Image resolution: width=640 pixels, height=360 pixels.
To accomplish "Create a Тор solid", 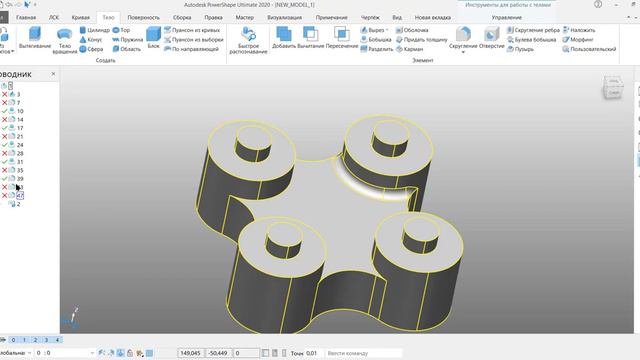I will pyautogui.click(x=121, y=30).
